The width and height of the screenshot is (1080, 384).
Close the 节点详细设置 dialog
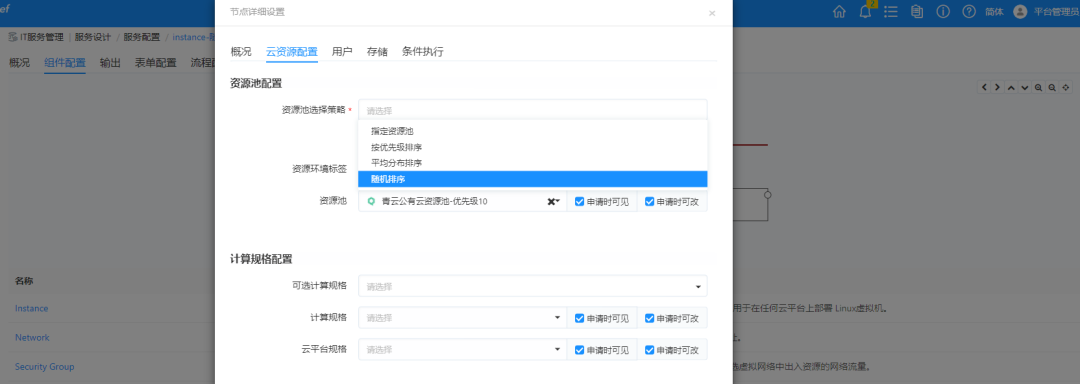coord(712,13)
